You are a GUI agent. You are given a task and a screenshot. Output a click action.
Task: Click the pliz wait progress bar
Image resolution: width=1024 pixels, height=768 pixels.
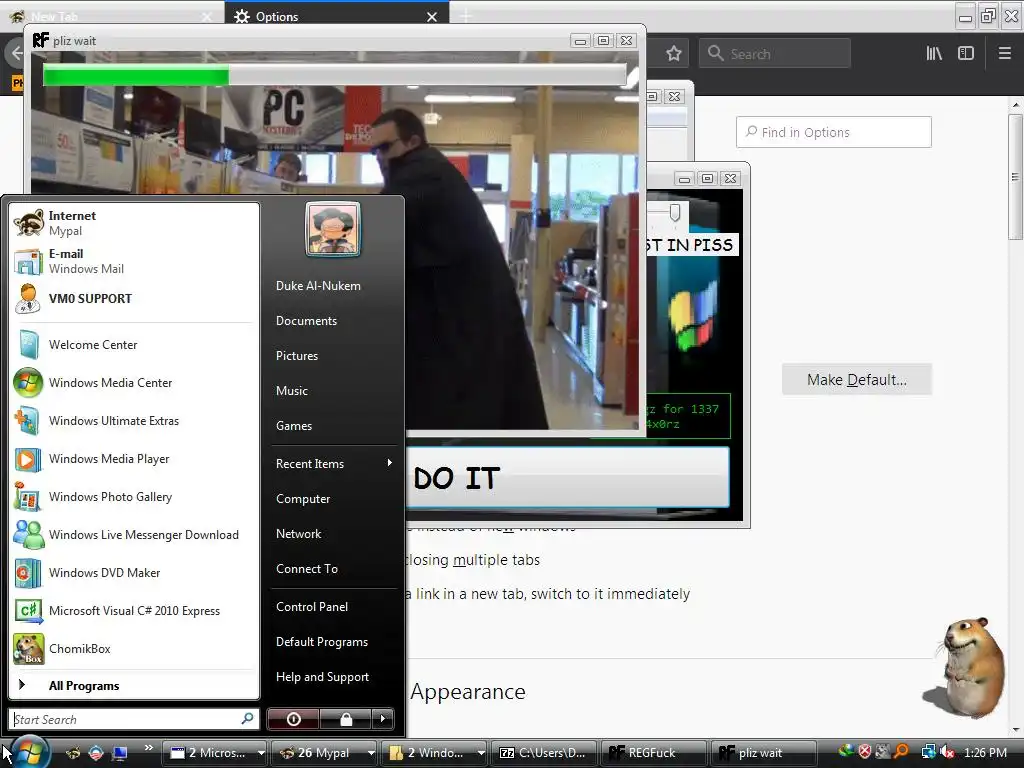[334, 74]
